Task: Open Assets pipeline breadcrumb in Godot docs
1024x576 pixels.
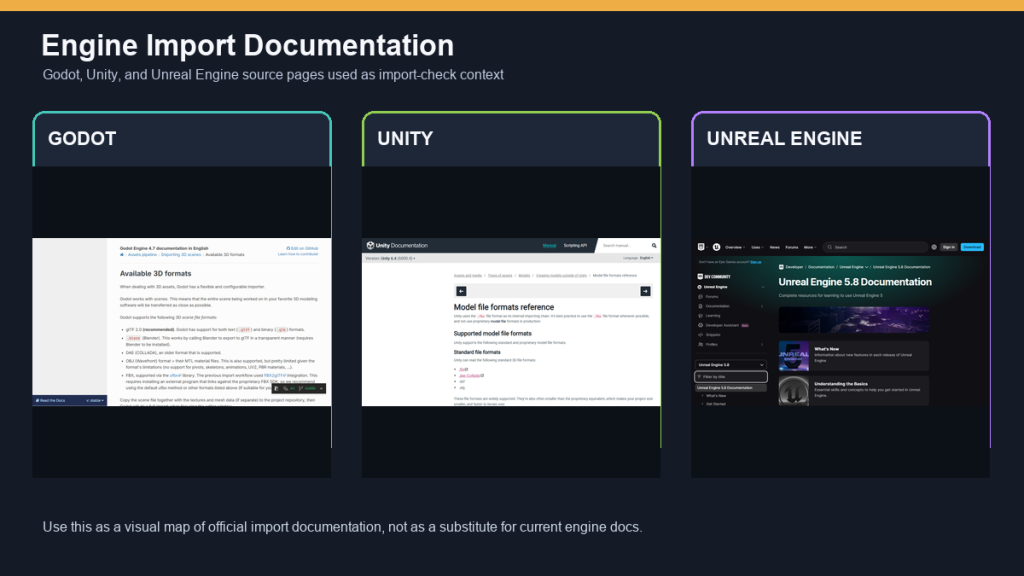Action: 142,255
